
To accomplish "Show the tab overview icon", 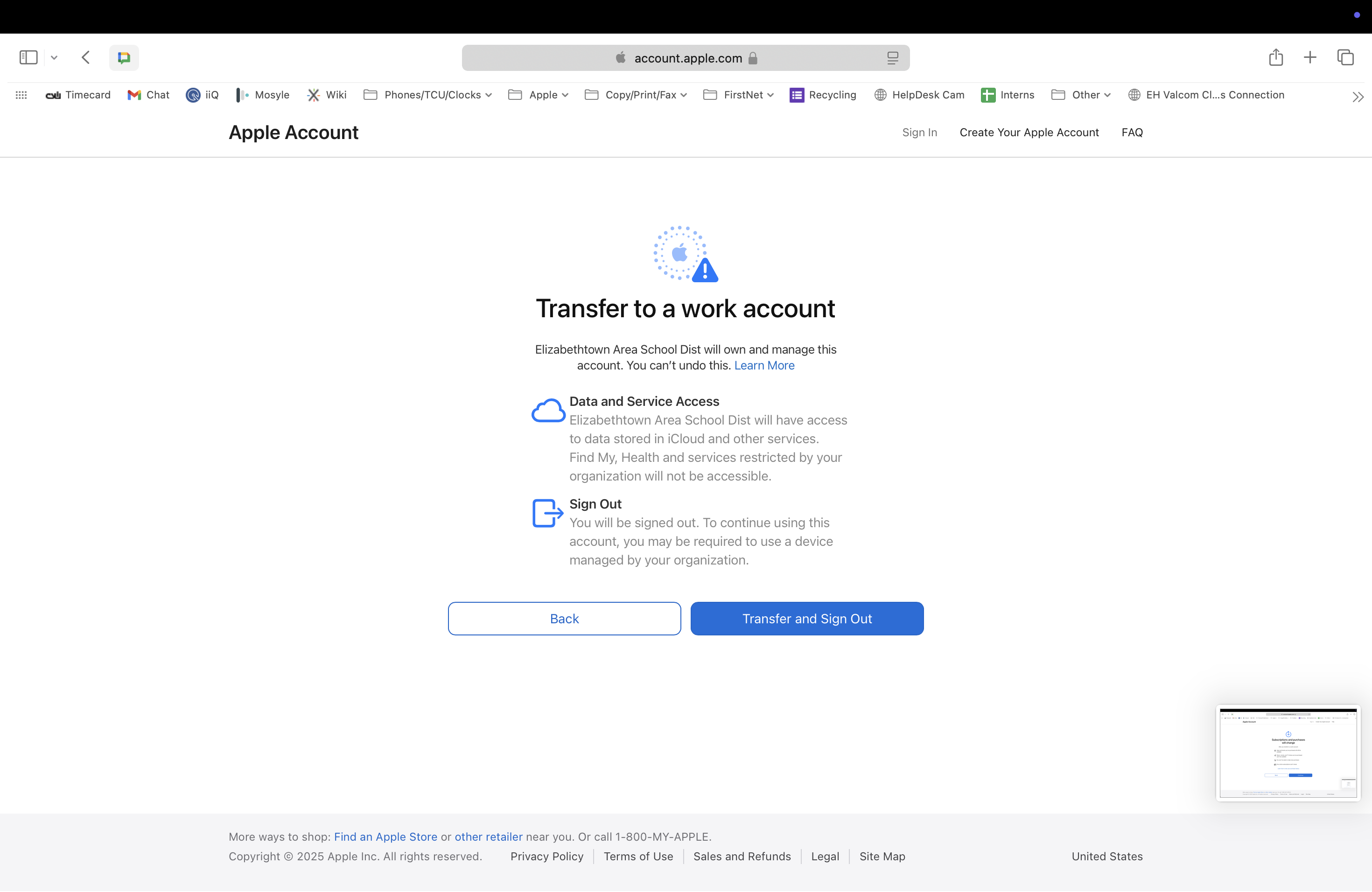I will point(1345,57).
